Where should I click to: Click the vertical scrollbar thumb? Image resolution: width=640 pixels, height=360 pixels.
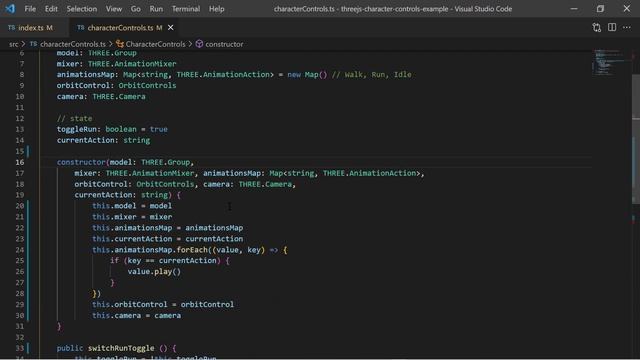(636, 139)
